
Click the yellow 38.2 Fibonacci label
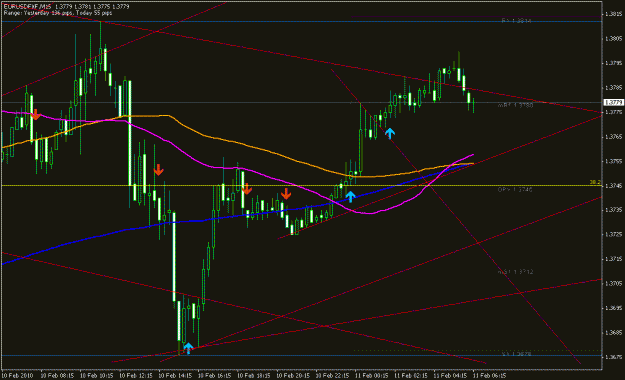pos(596,182)
